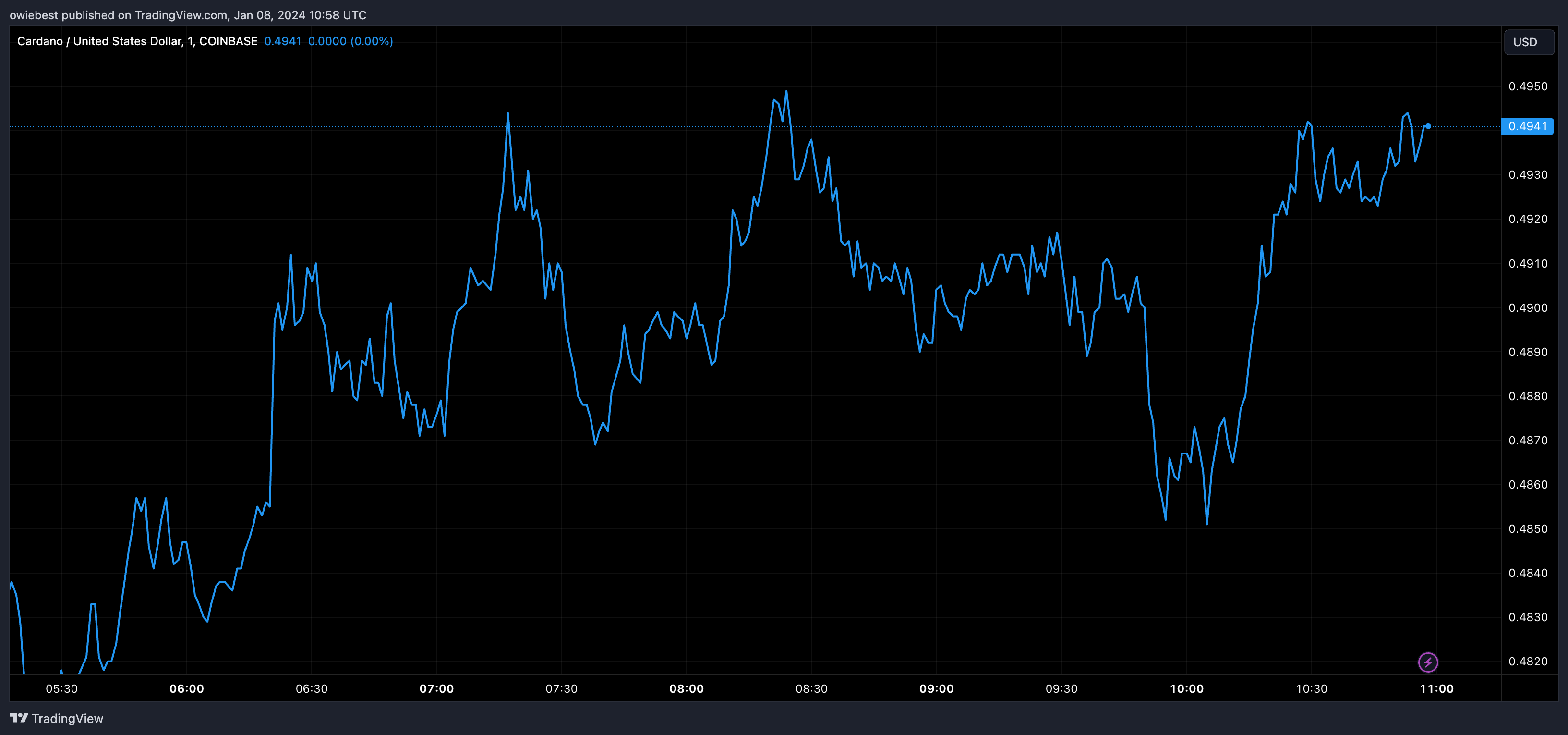Click the 06:30 time axis label
This screenshot has width=1568, height=735.
(x=312, y=689)
